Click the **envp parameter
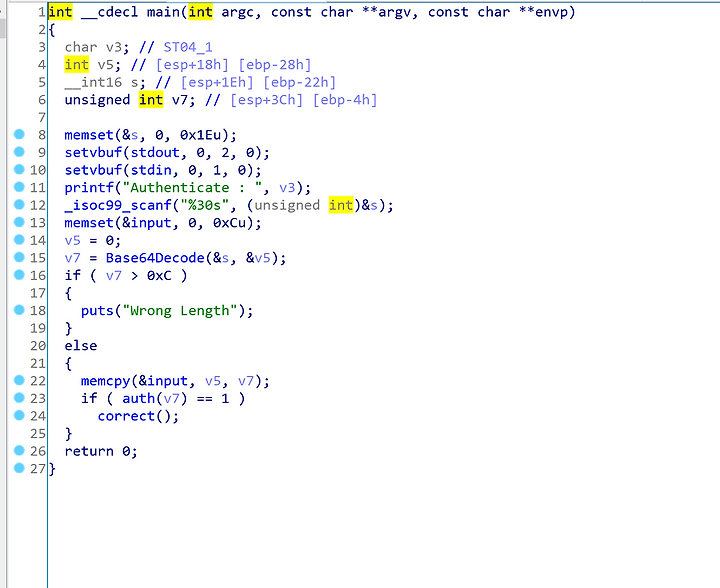This screenshot has height=588, width=720. coord(544,12)
